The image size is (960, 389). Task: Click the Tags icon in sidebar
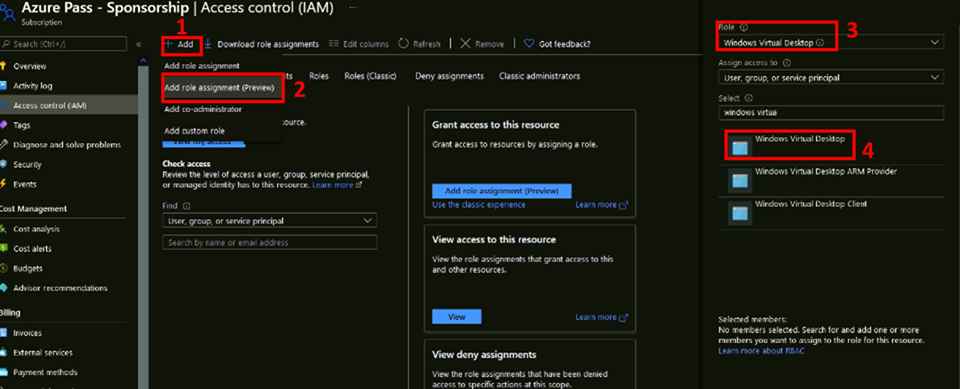pyautogui.click(x=3, y=125)
